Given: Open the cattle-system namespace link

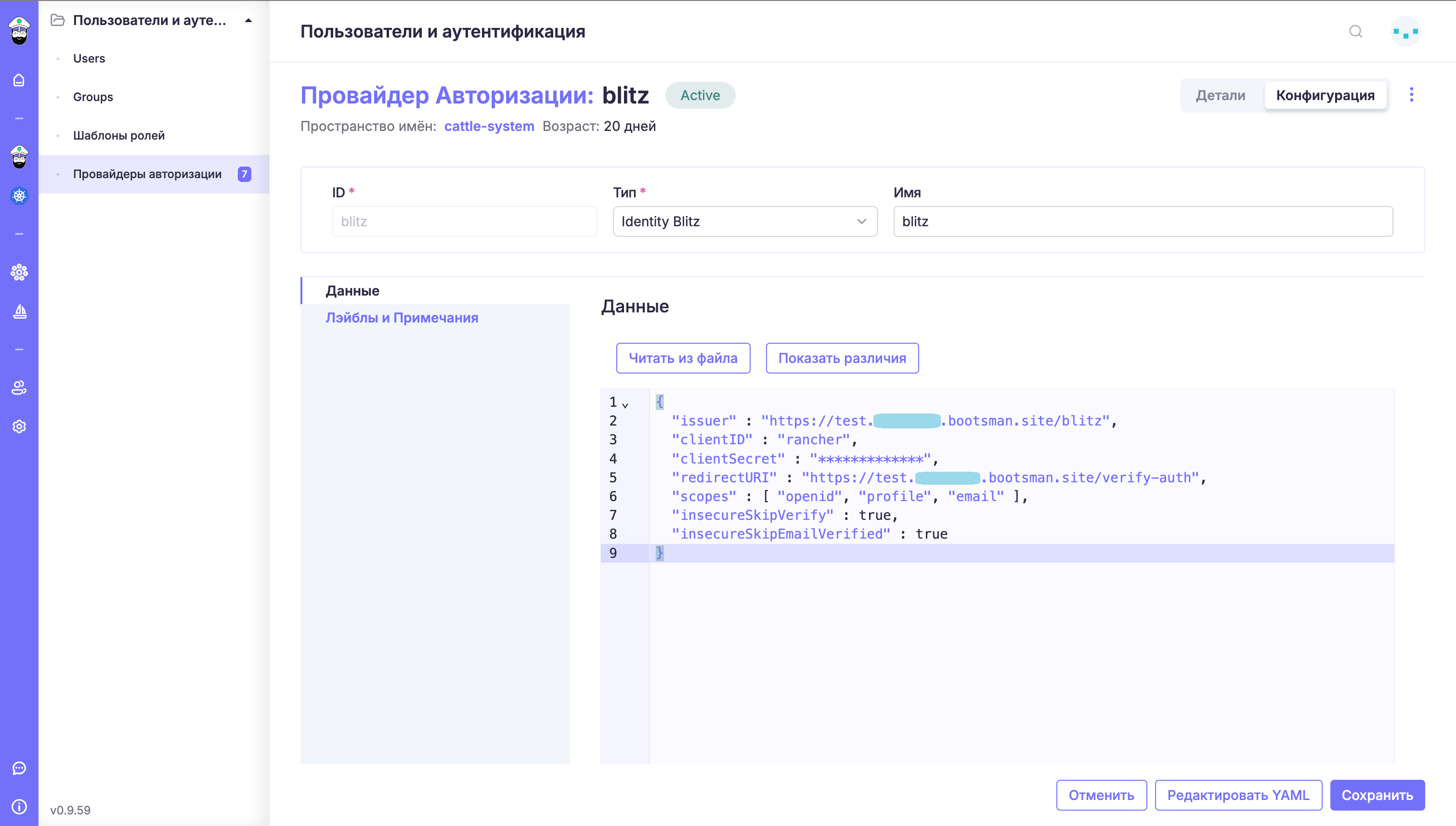Looking at the screenshot, I should (489, 126).
